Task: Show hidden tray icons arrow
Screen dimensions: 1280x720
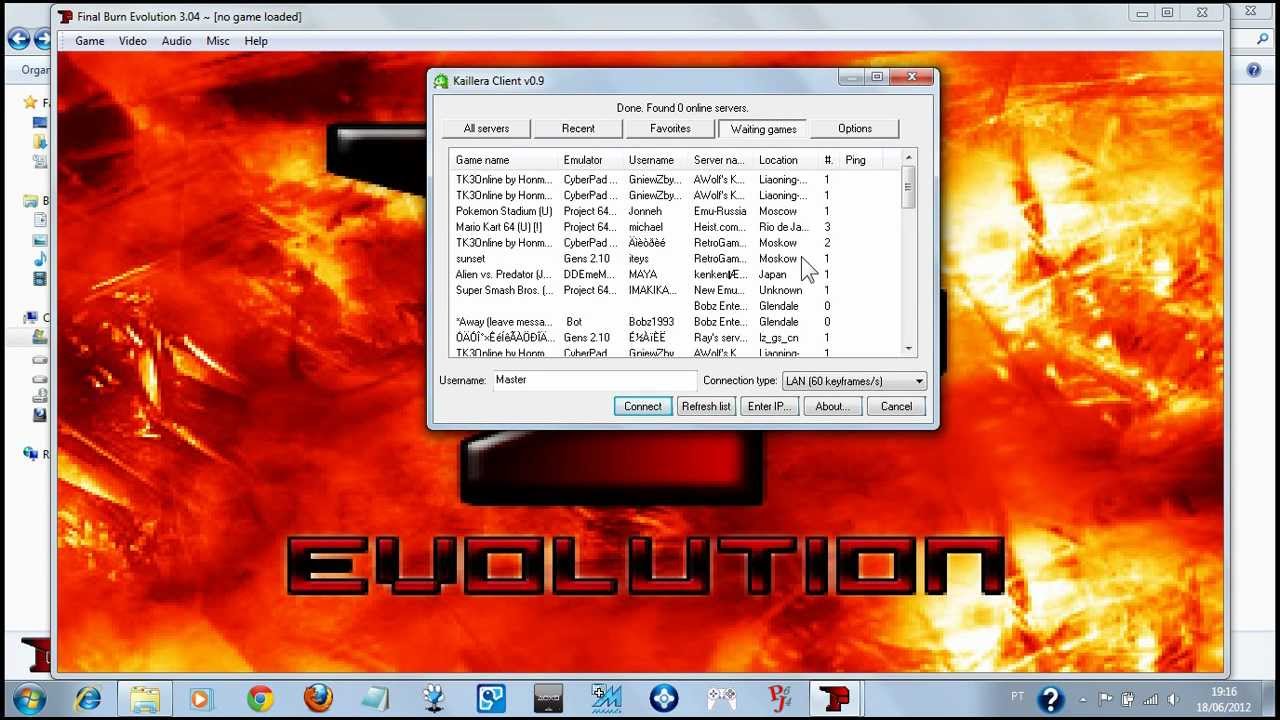Action: point(1083,699)
